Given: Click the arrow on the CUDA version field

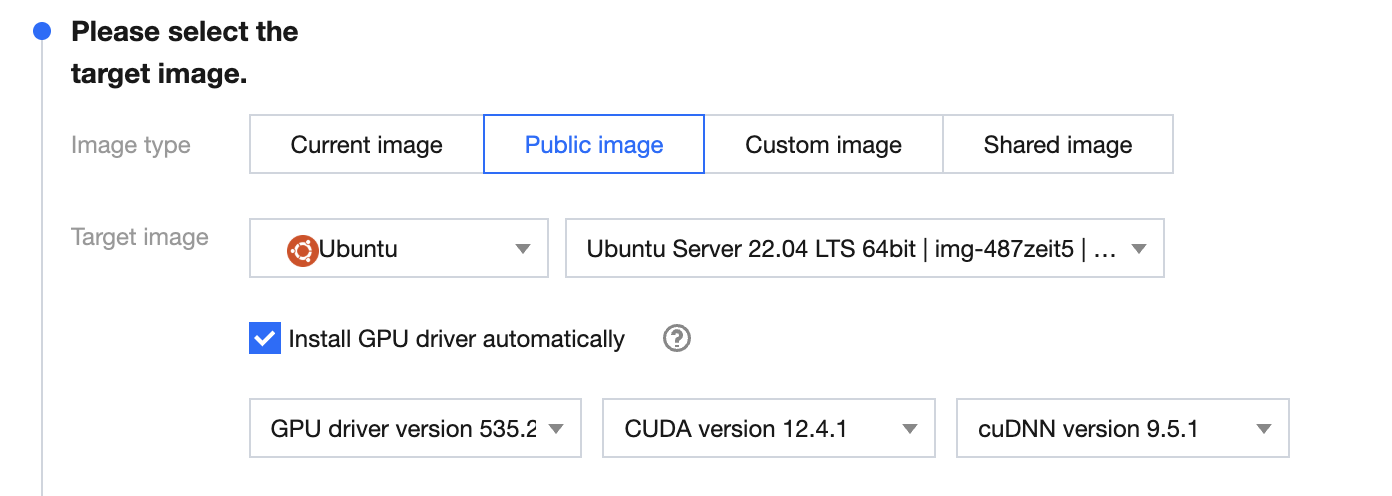Looking at the screenshot, I should point(910,429).
